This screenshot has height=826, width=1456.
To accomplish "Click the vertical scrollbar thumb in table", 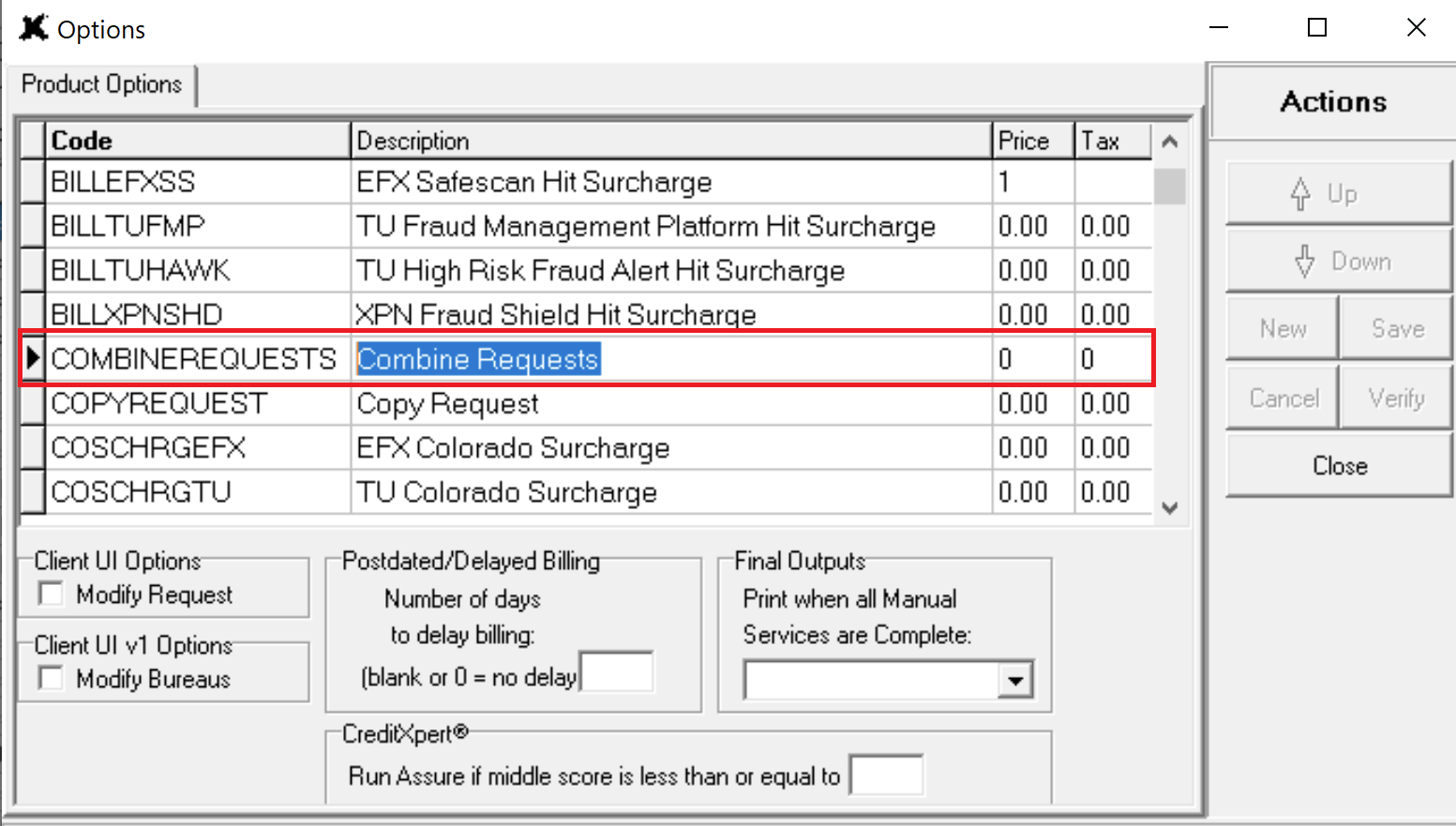I will click(x=1169, y=186).
